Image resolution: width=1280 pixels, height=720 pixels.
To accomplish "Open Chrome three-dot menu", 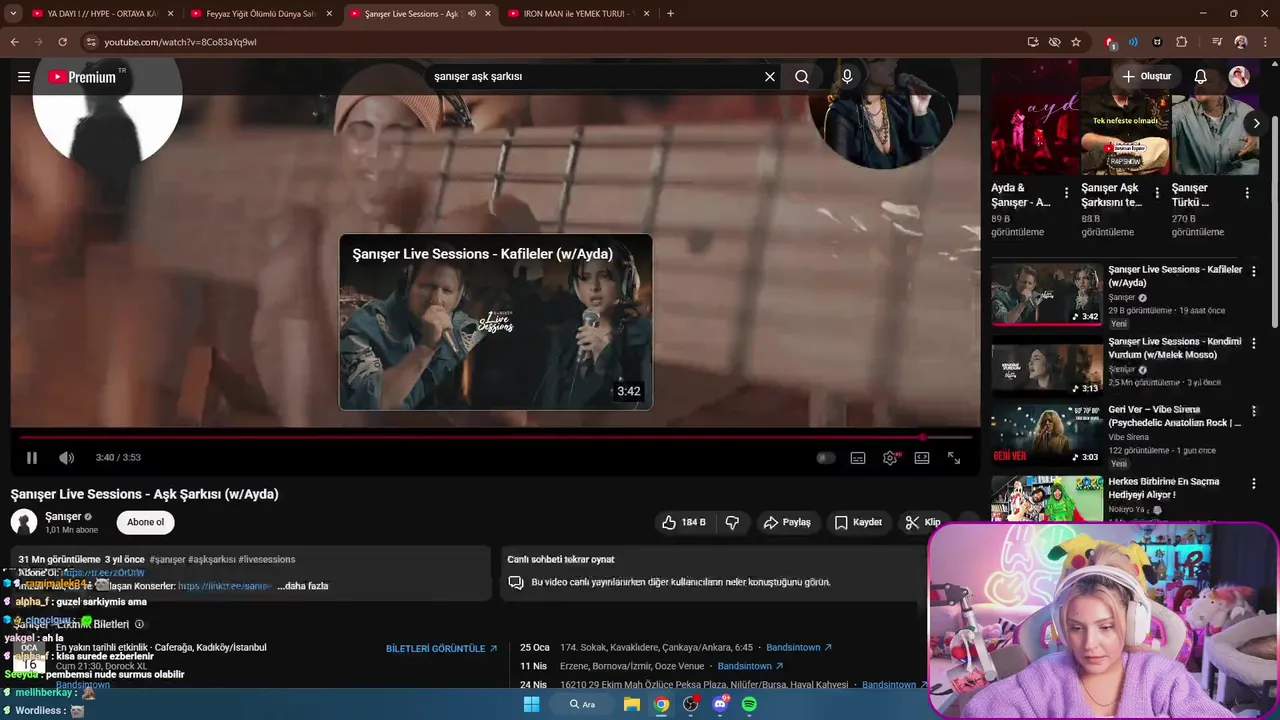I will (1264, 42).
